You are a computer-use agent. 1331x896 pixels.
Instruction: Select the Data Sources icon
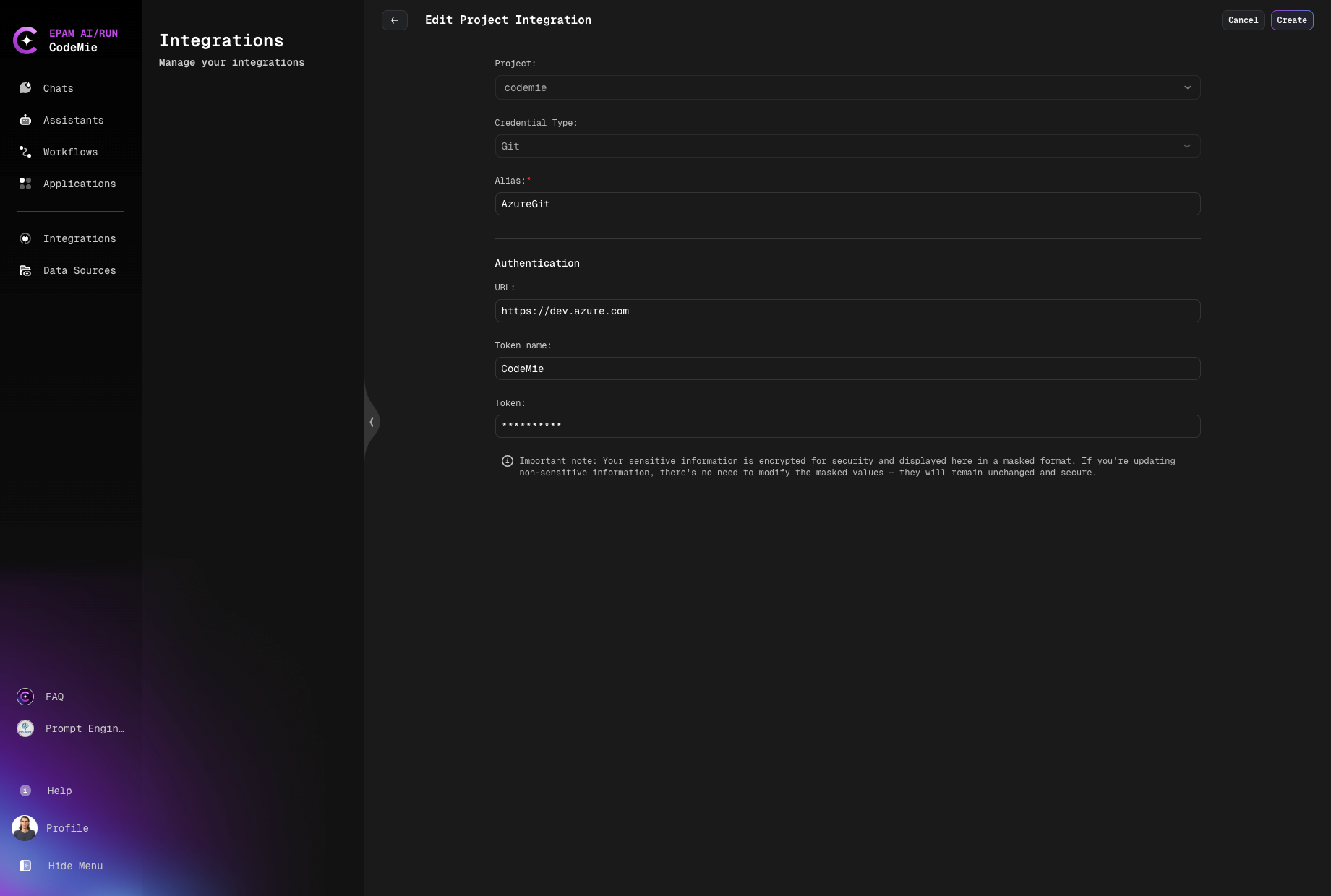[25, 270]
